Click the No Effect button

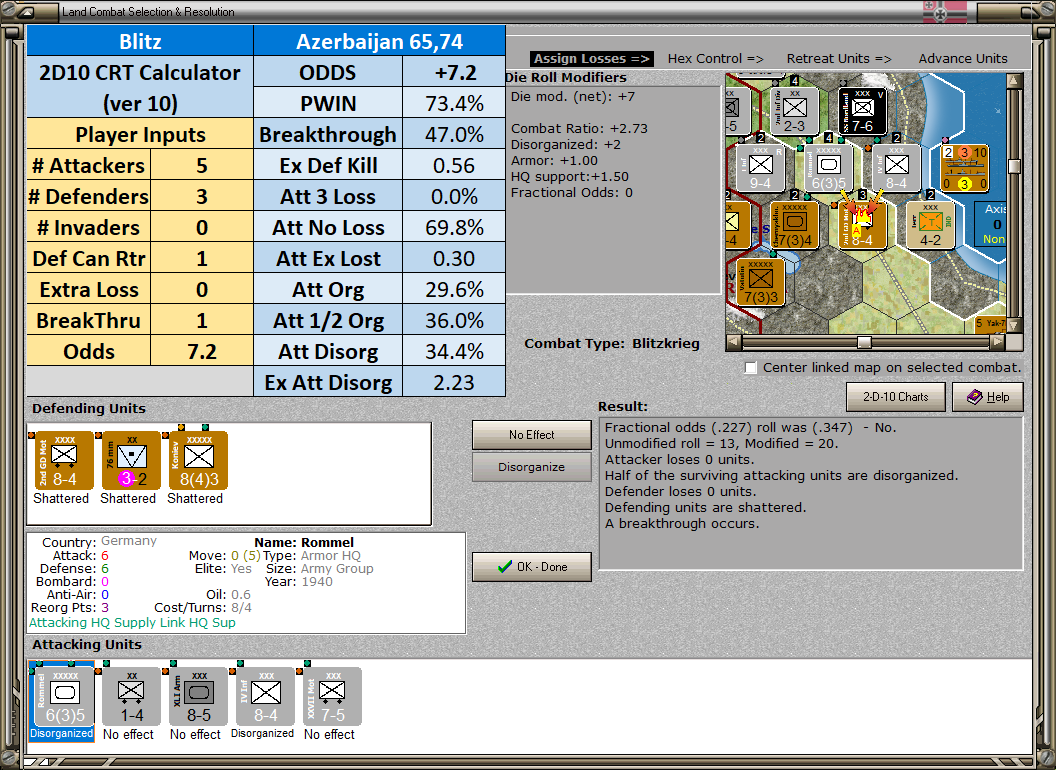(531, 435)
